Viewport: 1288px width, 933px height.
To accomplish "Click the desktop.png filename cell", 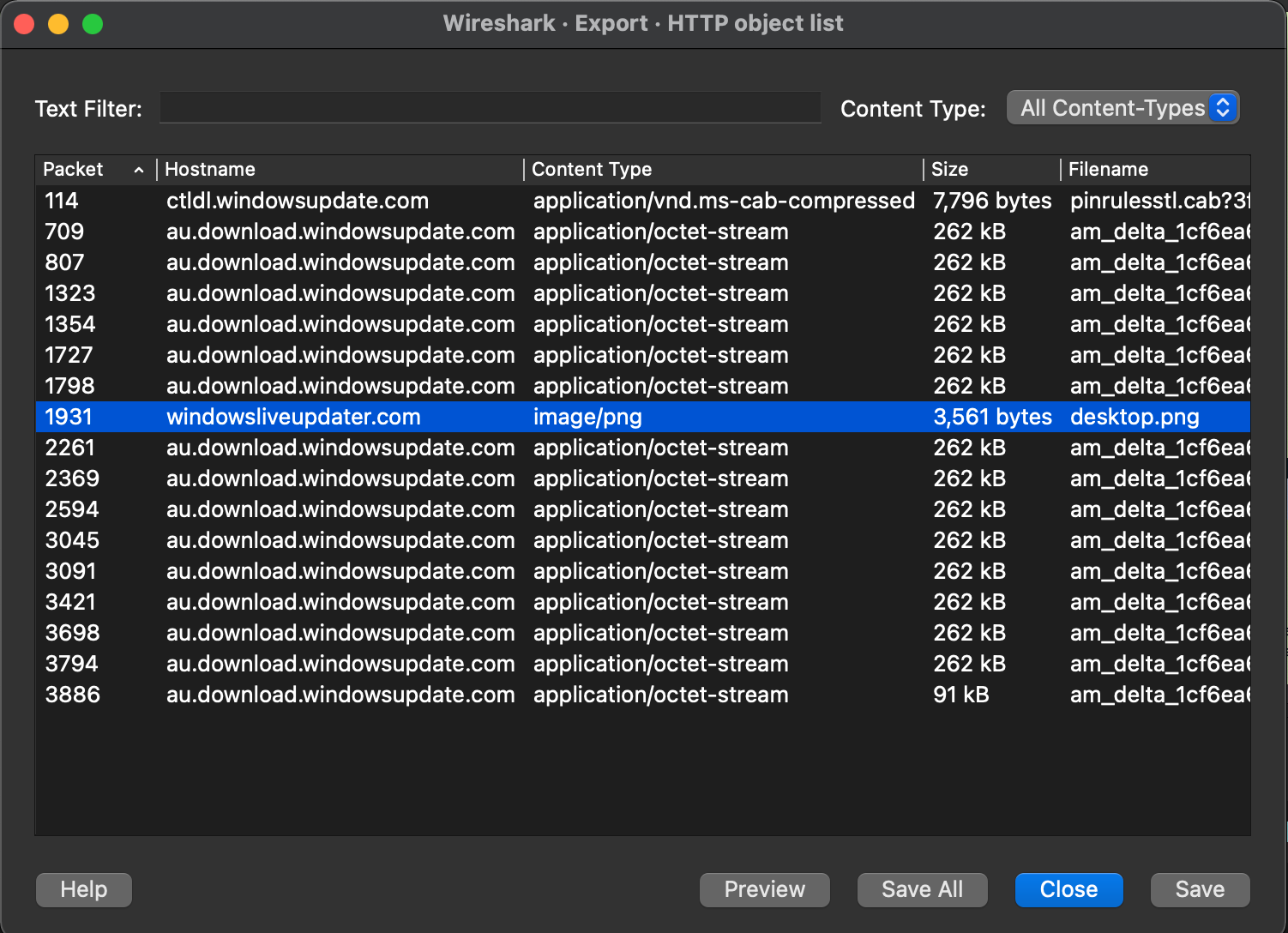I will (x=1135, y=417).
